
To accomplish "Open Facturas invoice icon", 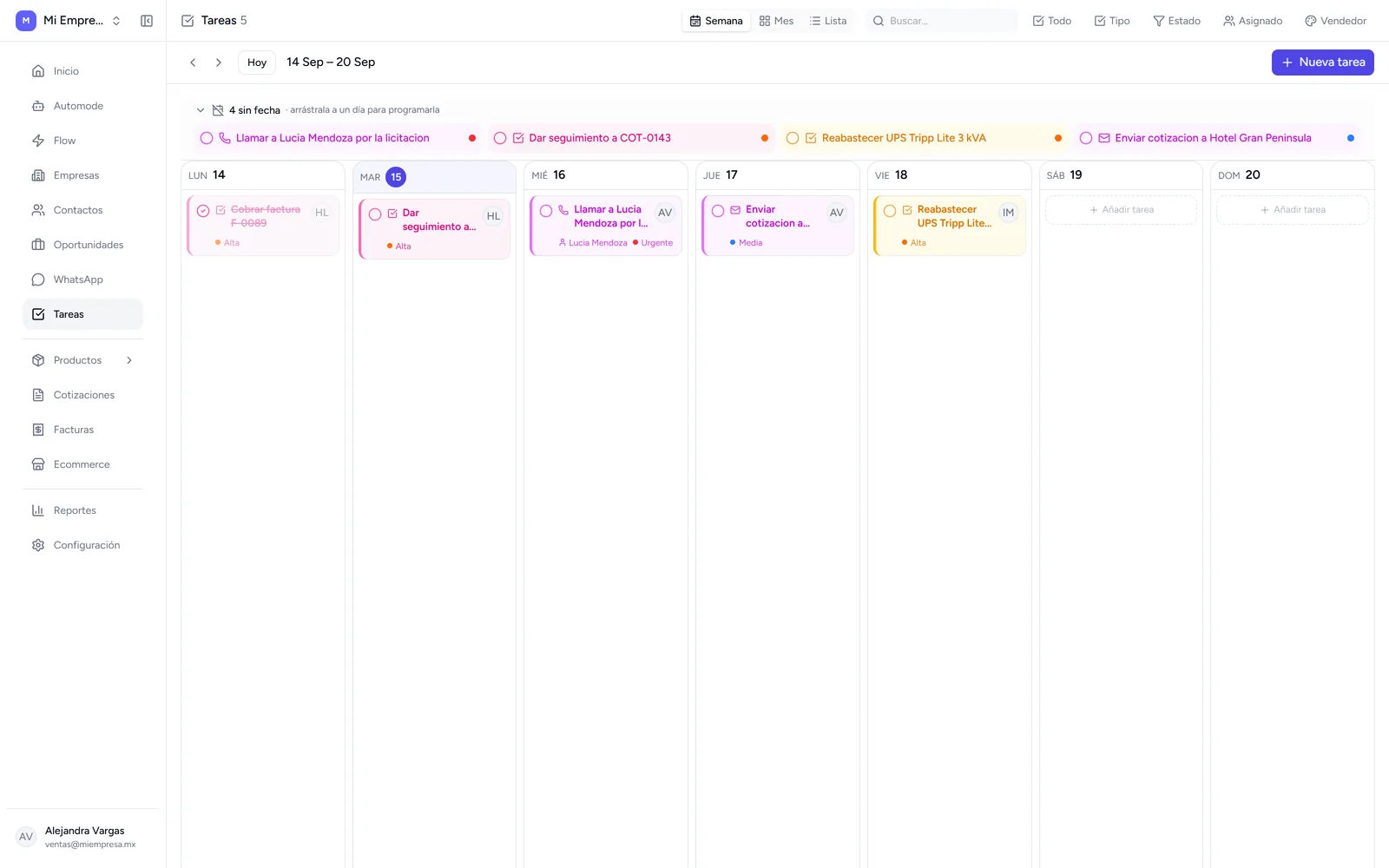I will [x=38, y=430].
